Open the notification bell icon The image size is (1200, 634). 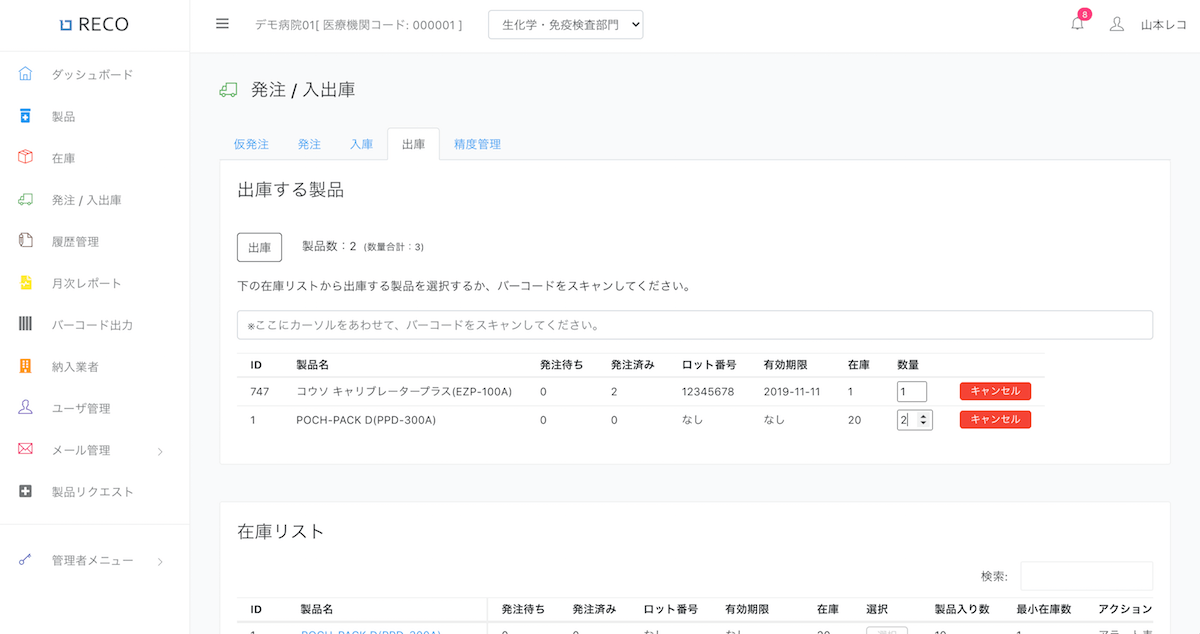pos(1077,24)
